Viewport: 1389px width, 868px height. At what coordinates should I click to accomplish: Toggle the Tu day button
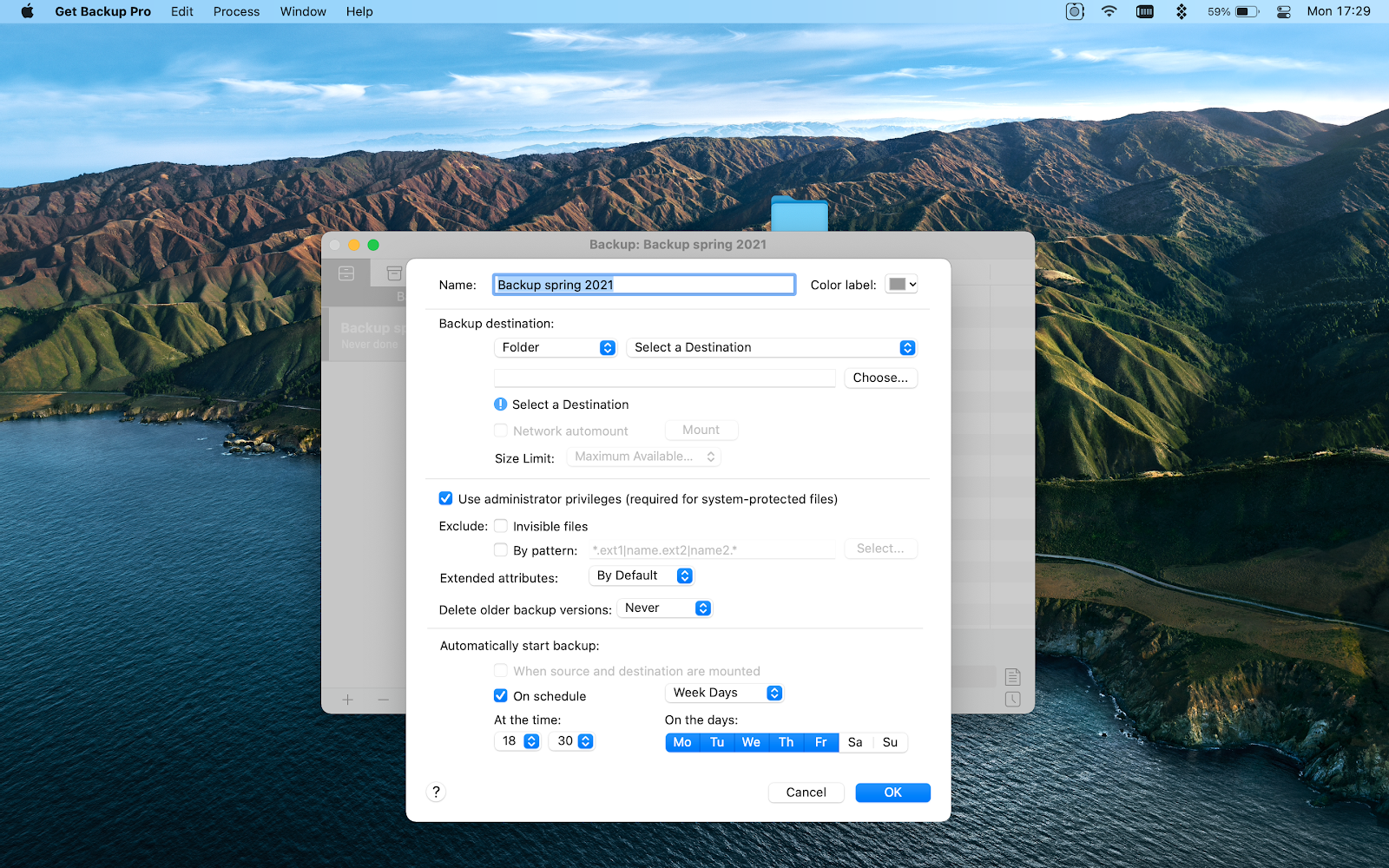coord(717,742)
